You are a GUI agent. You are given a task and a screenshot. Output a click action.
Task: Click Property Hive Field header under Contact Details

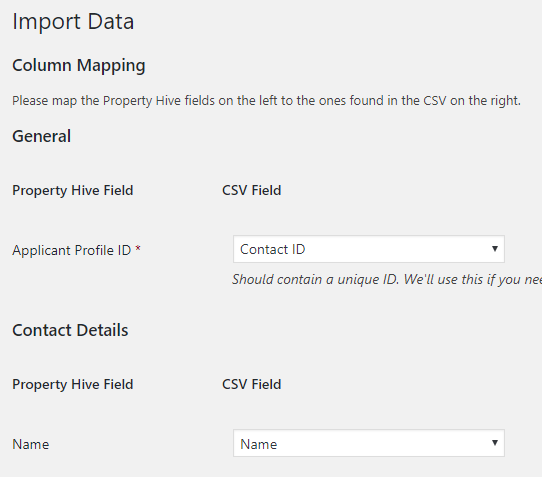tap(73, 384)
